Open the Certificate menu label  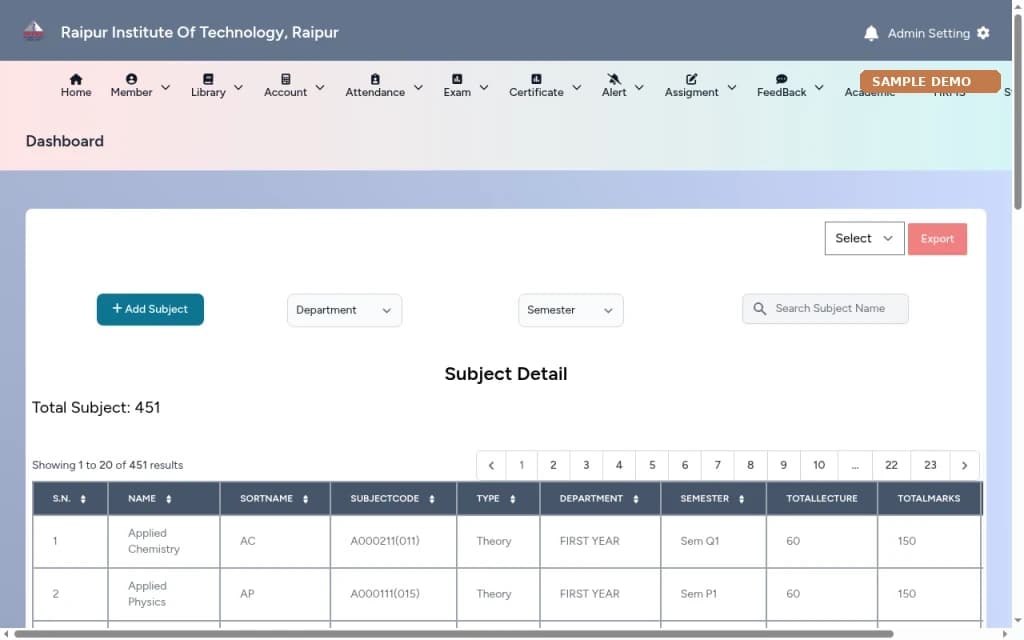536,92
